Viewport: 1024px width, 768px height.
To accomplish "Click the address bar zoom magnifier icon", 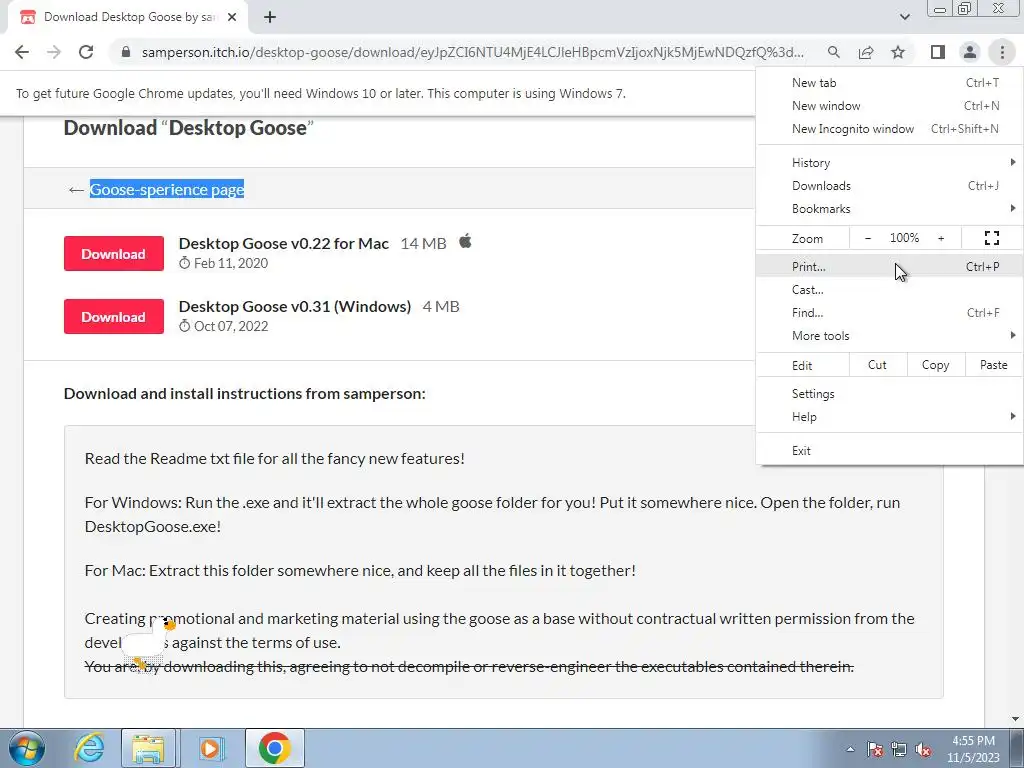I will coord(834,52).
